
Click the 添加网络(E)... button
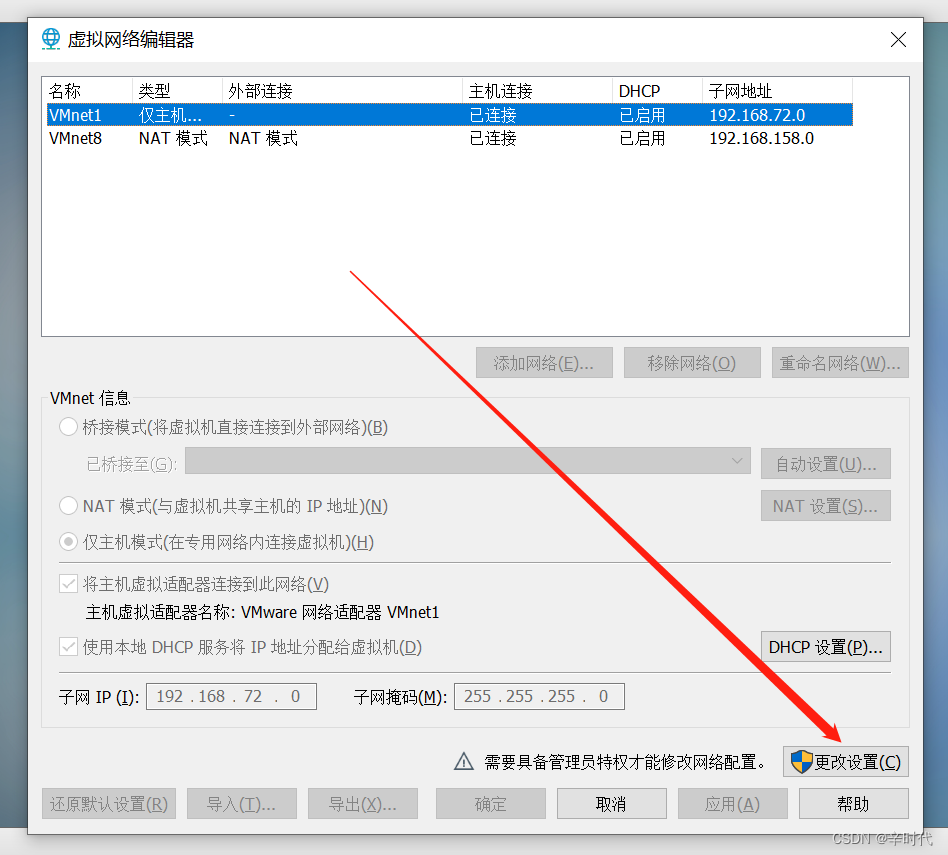coord(544,363)
